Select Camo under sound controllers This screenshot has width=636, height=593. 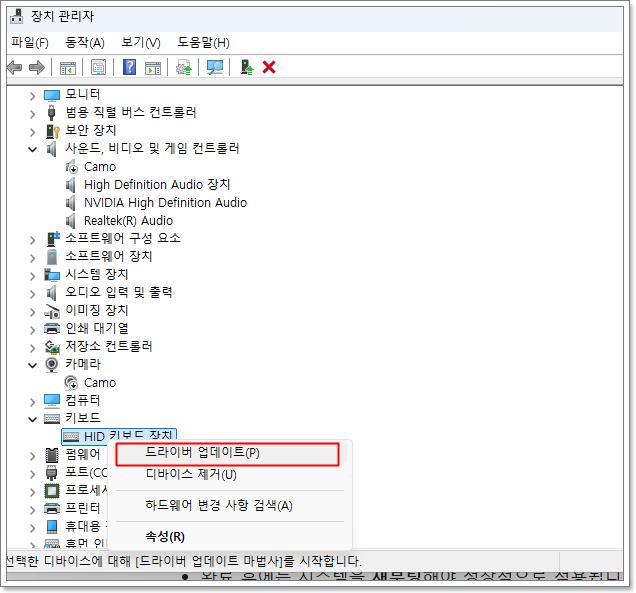(x=100, y=167)
